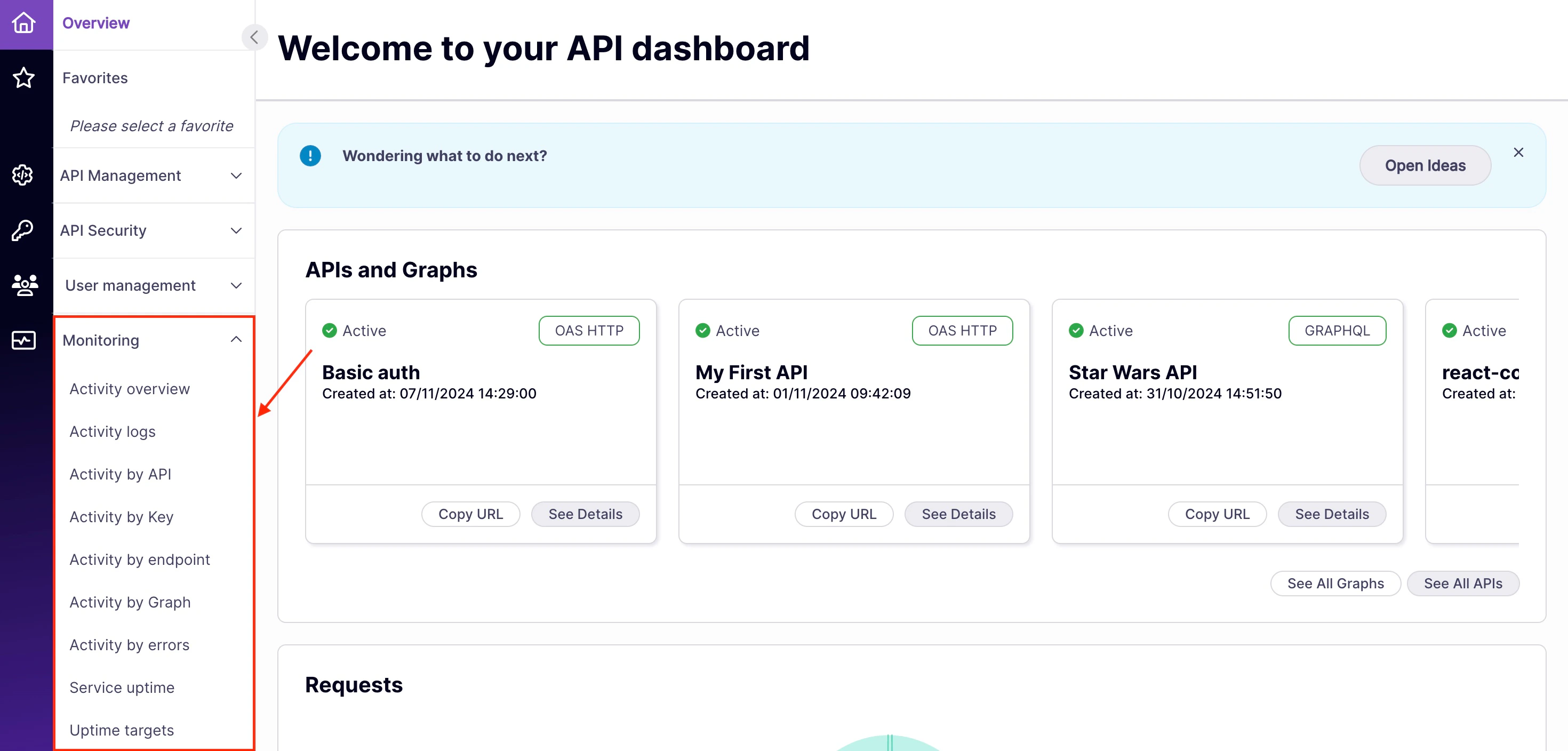Click the See All Graphs button

tap(1335, 583)
